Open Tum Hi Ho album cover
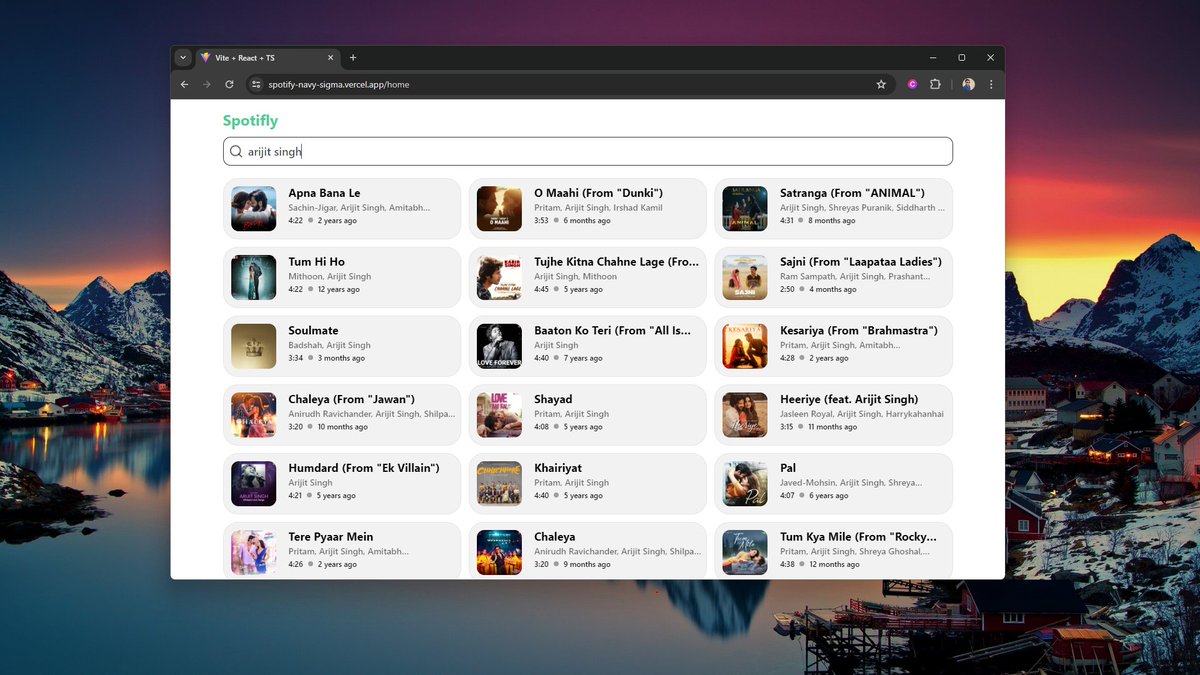The image size is (1200, 675). [254, 278]
